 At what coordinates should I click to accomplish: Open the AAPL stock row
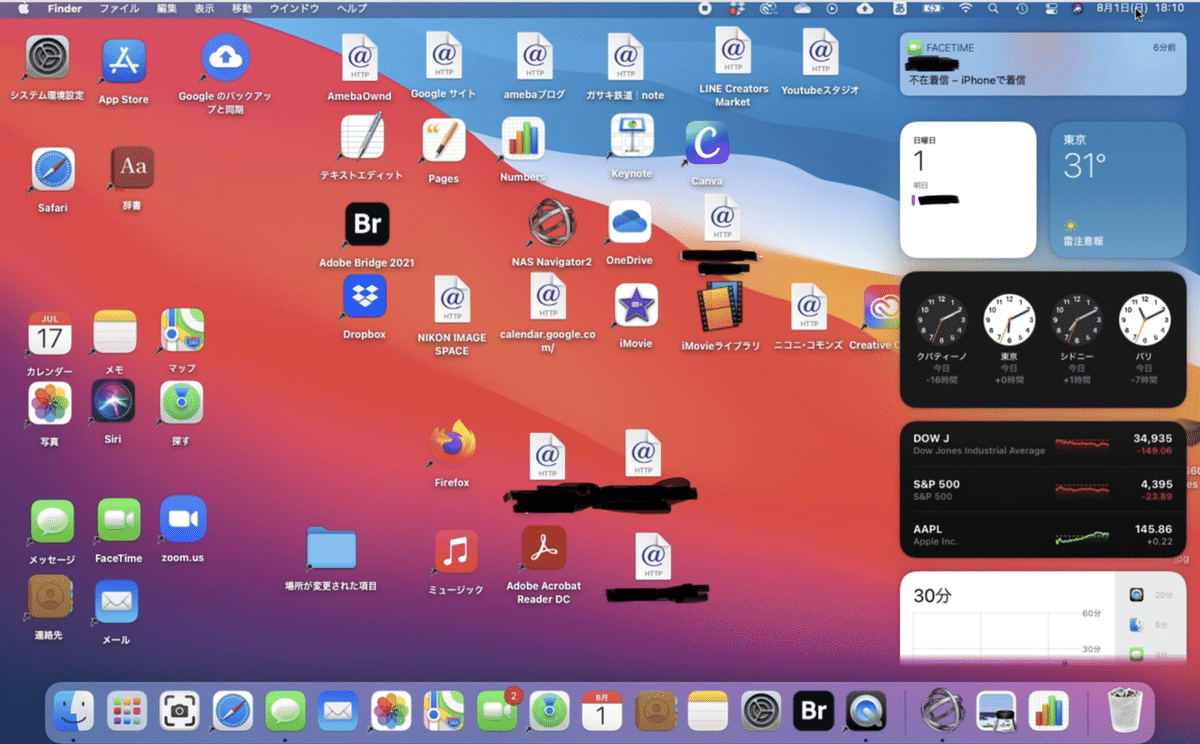pos(1043,535)
